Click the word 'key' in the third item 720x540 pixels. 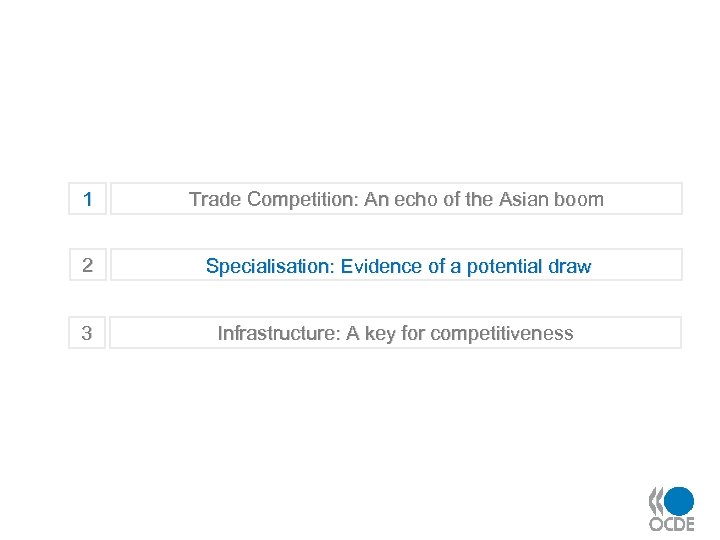(380, 333)
